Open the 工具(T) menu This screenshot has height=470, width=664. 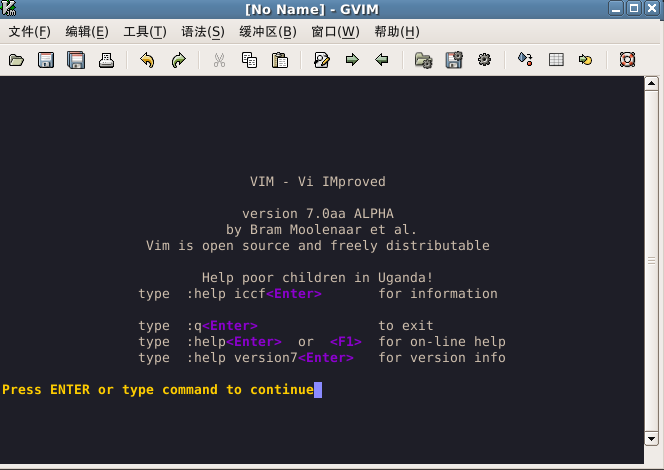[145, 32]
